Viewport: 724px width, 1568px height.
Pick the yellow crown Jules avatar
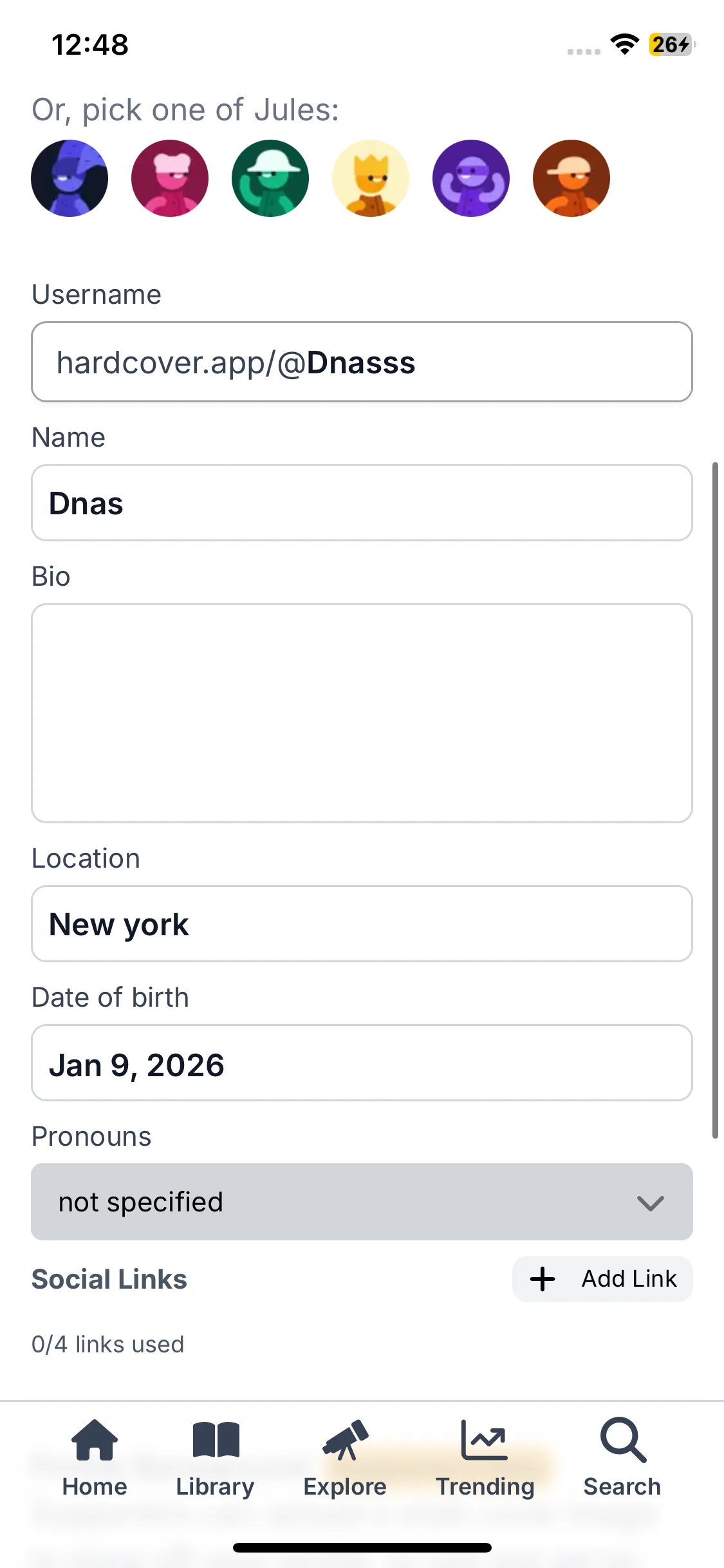(371, 178)
